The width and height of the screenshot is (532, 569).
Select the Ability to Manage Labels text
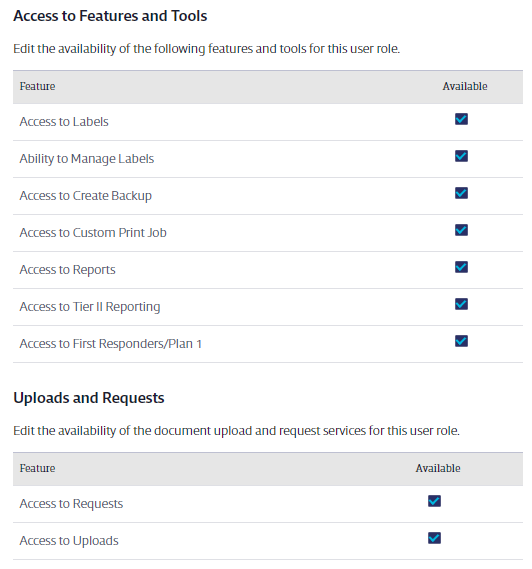point(87,159)
